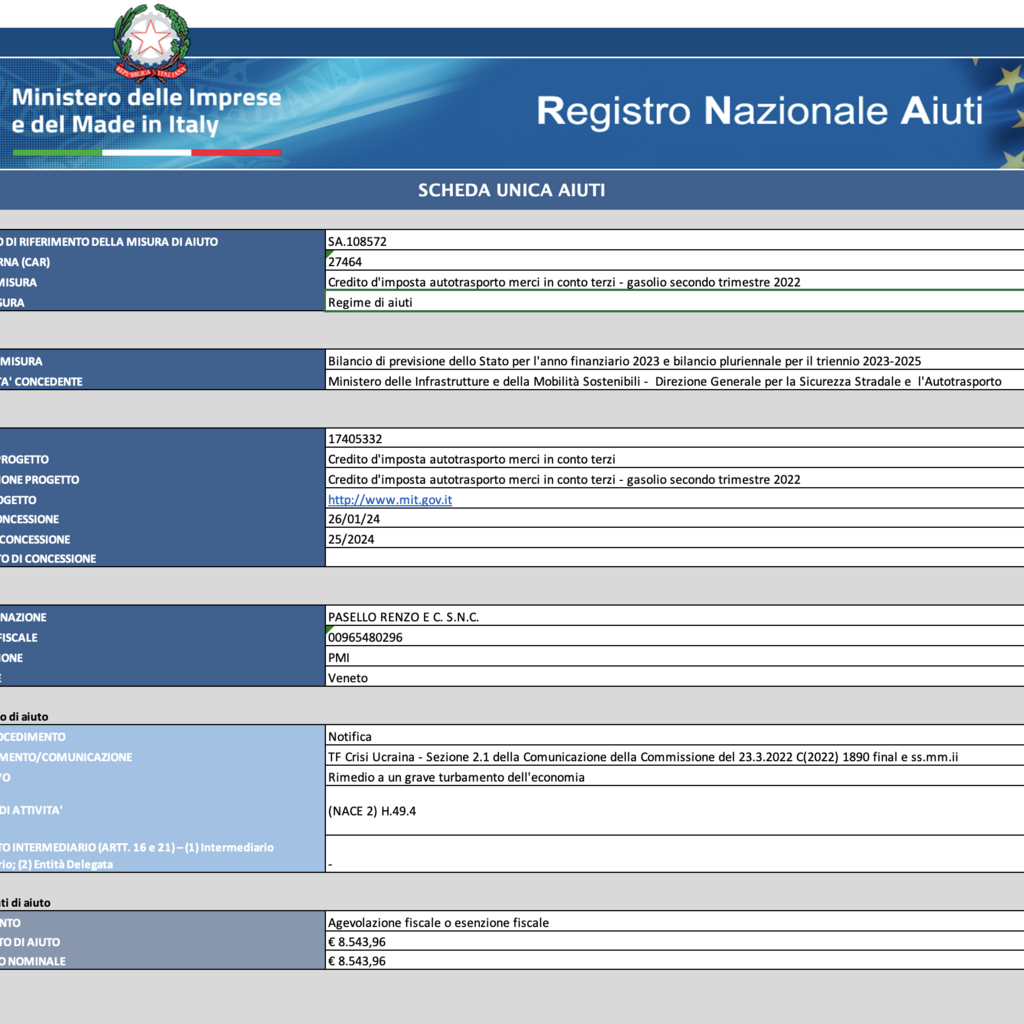
Task: Click the Italian Republic emblem icon
Action: pos(151,41)
